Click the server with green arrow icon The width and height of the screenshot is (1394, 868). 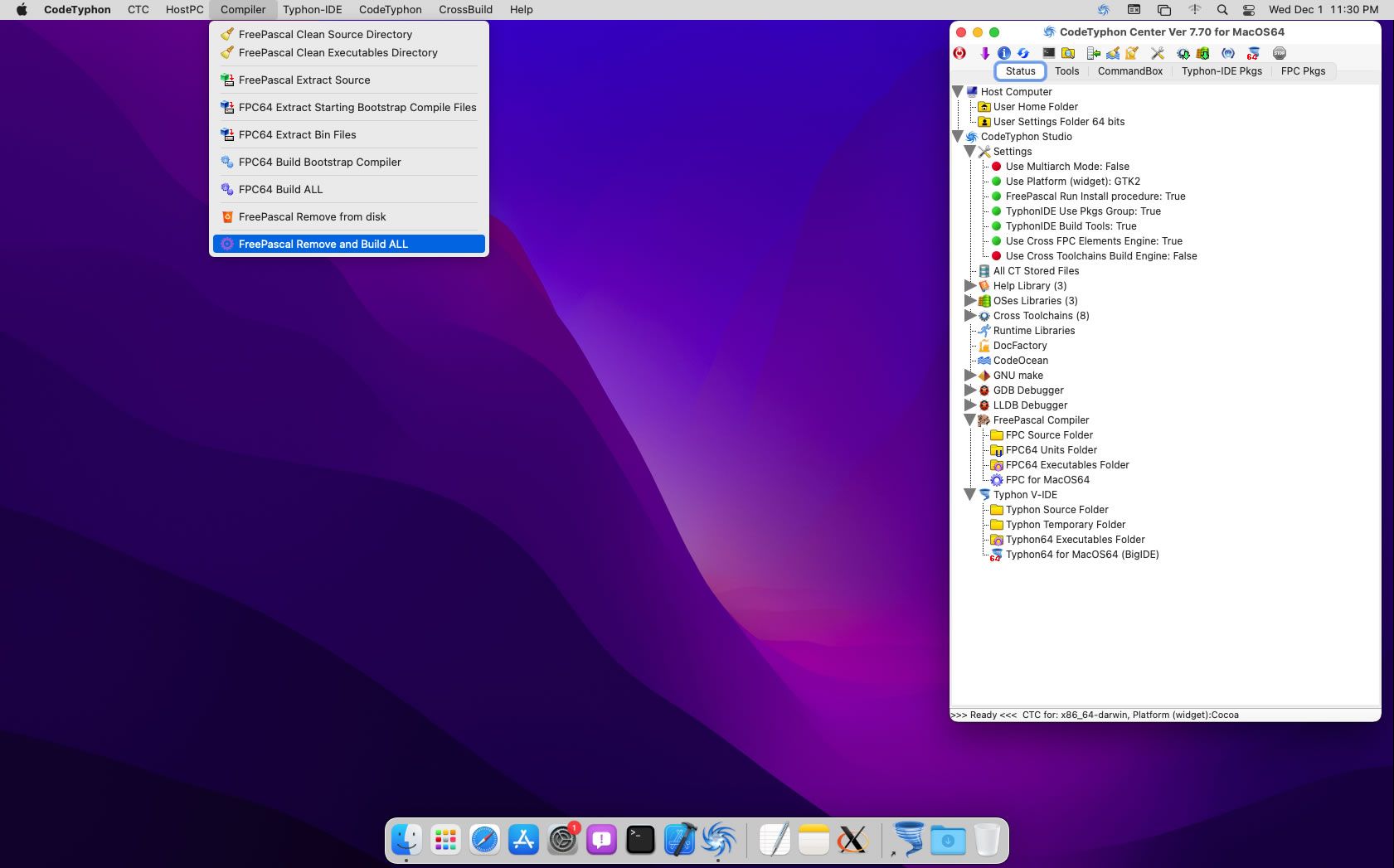pos(1094,53)
